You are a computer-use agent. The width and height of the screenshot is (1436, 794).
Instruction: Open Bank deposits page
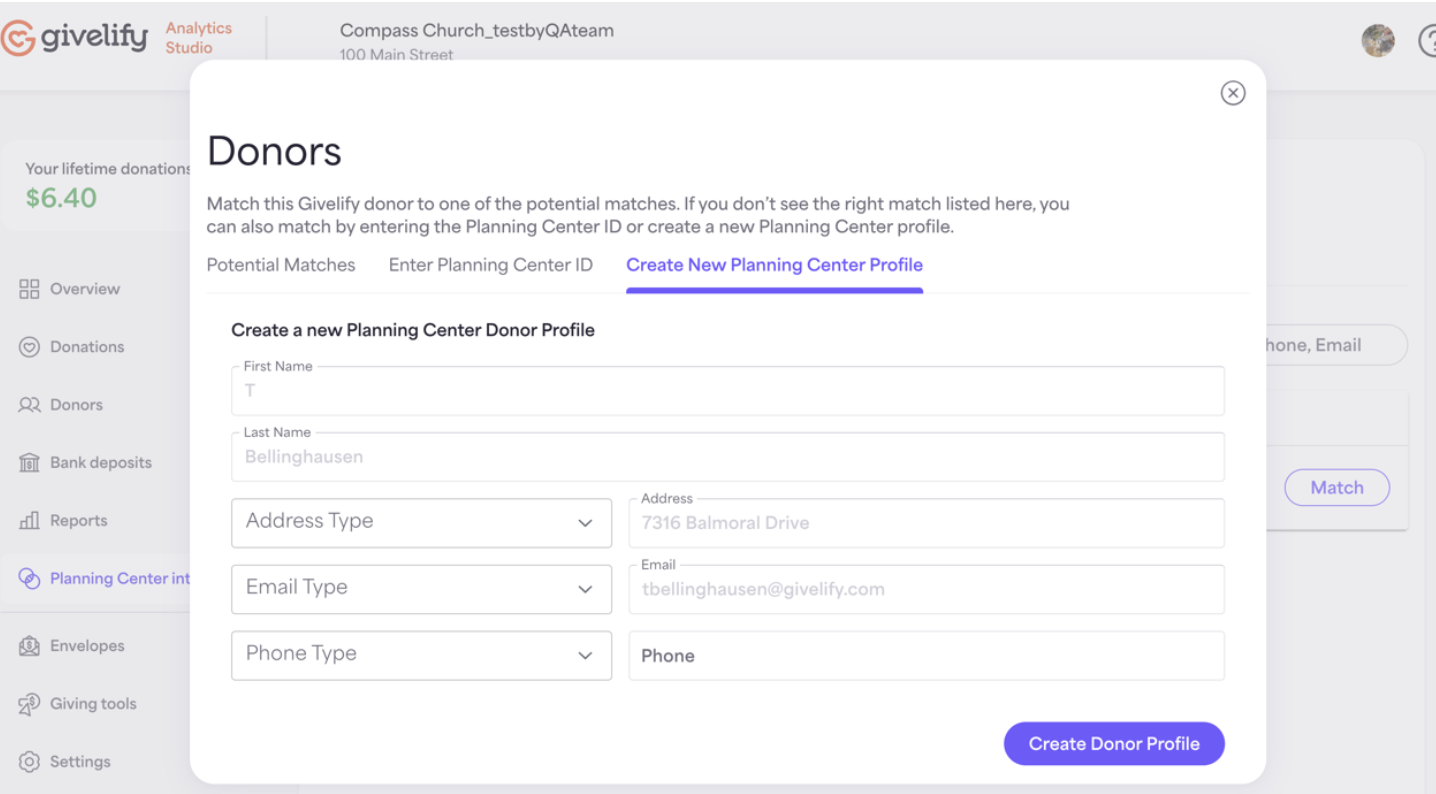click(x=101, y=463)
